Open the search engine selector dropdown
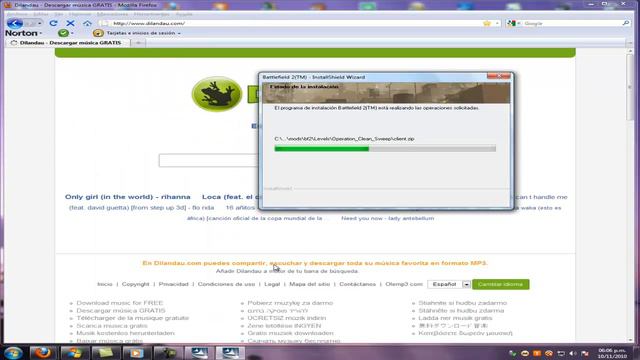 tap(518, 23)
